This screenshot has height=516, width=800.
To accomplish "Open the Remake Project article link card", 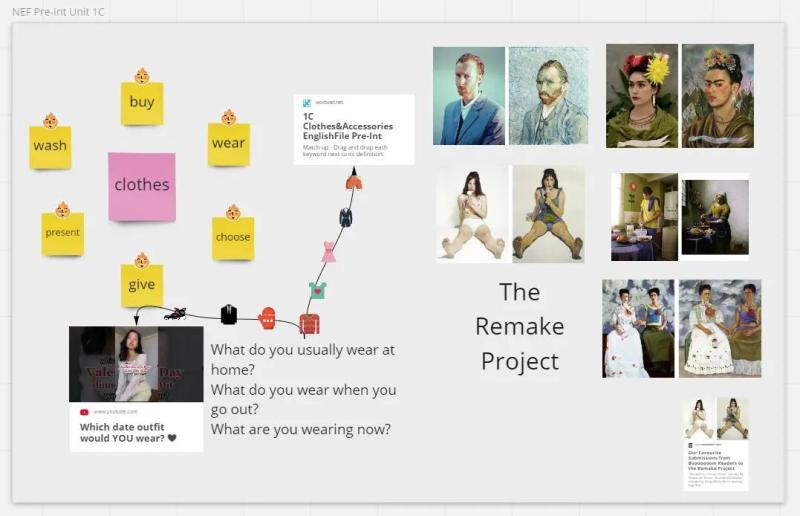I will (715, 444).
